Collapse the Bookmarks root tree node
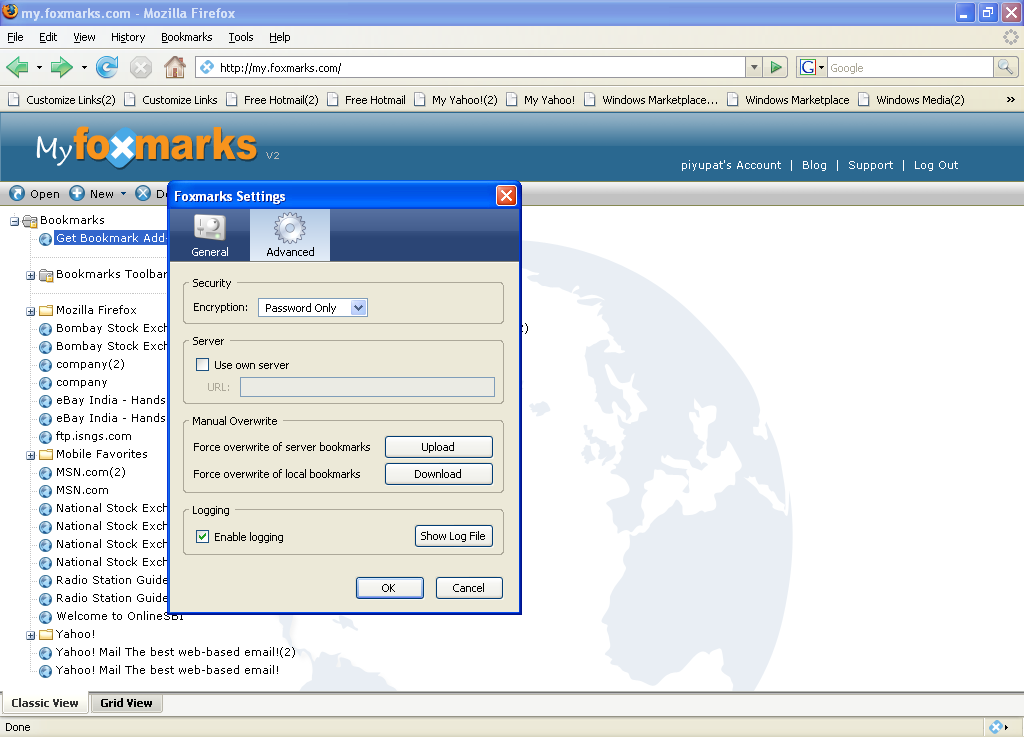Viewport: 1024px width, 737px height. pos(14,221)
